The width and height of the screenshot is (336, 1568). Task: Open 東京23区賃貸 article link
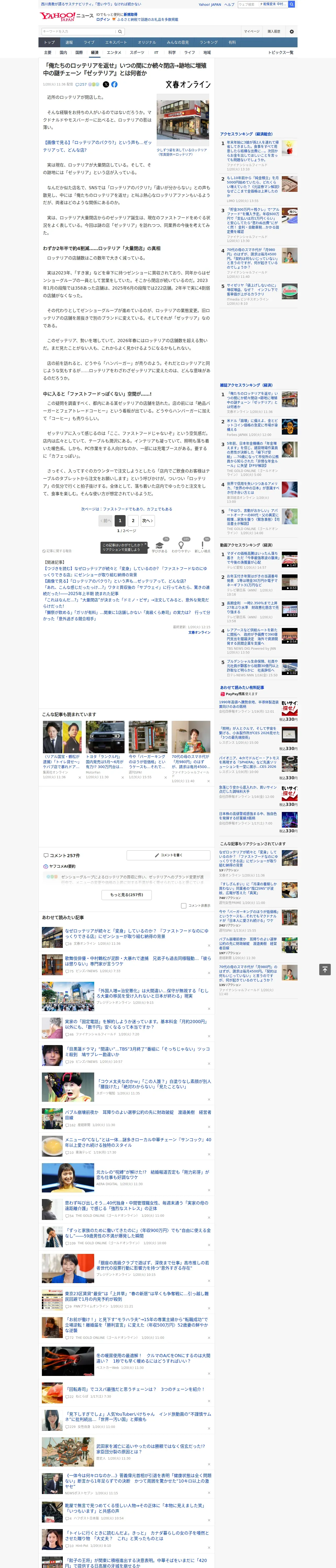[x=137, y=1296]
